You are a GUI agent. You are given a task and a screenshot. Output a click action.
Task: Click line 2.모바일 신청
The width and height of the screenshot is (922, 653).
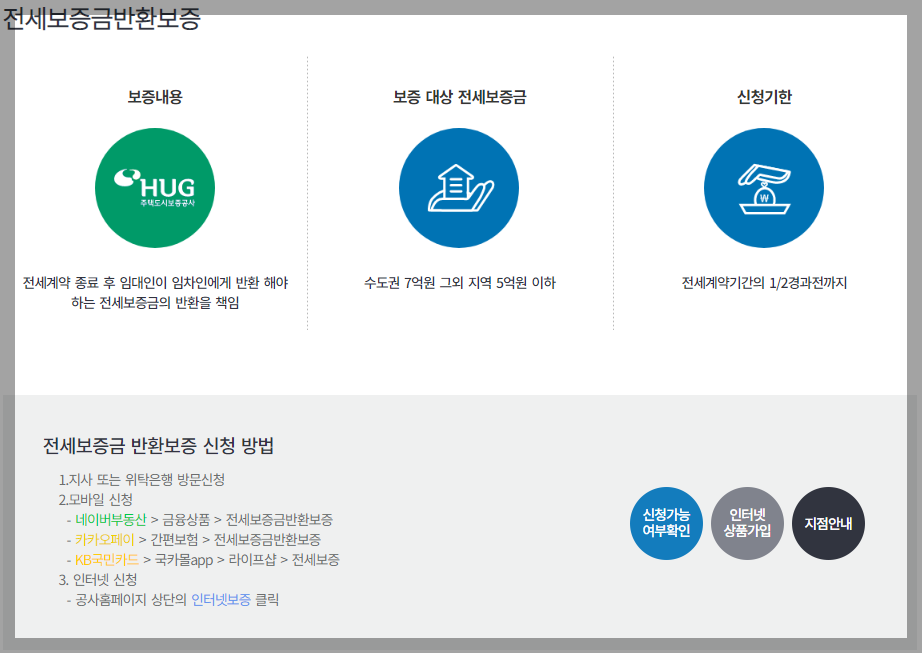(x=96, y=500)
